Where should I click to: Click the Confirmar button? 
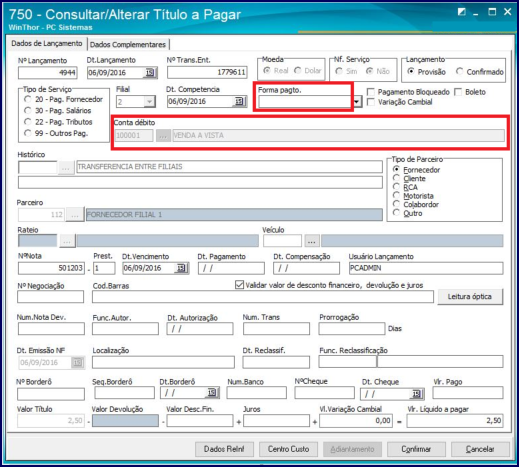coord(416,449)
